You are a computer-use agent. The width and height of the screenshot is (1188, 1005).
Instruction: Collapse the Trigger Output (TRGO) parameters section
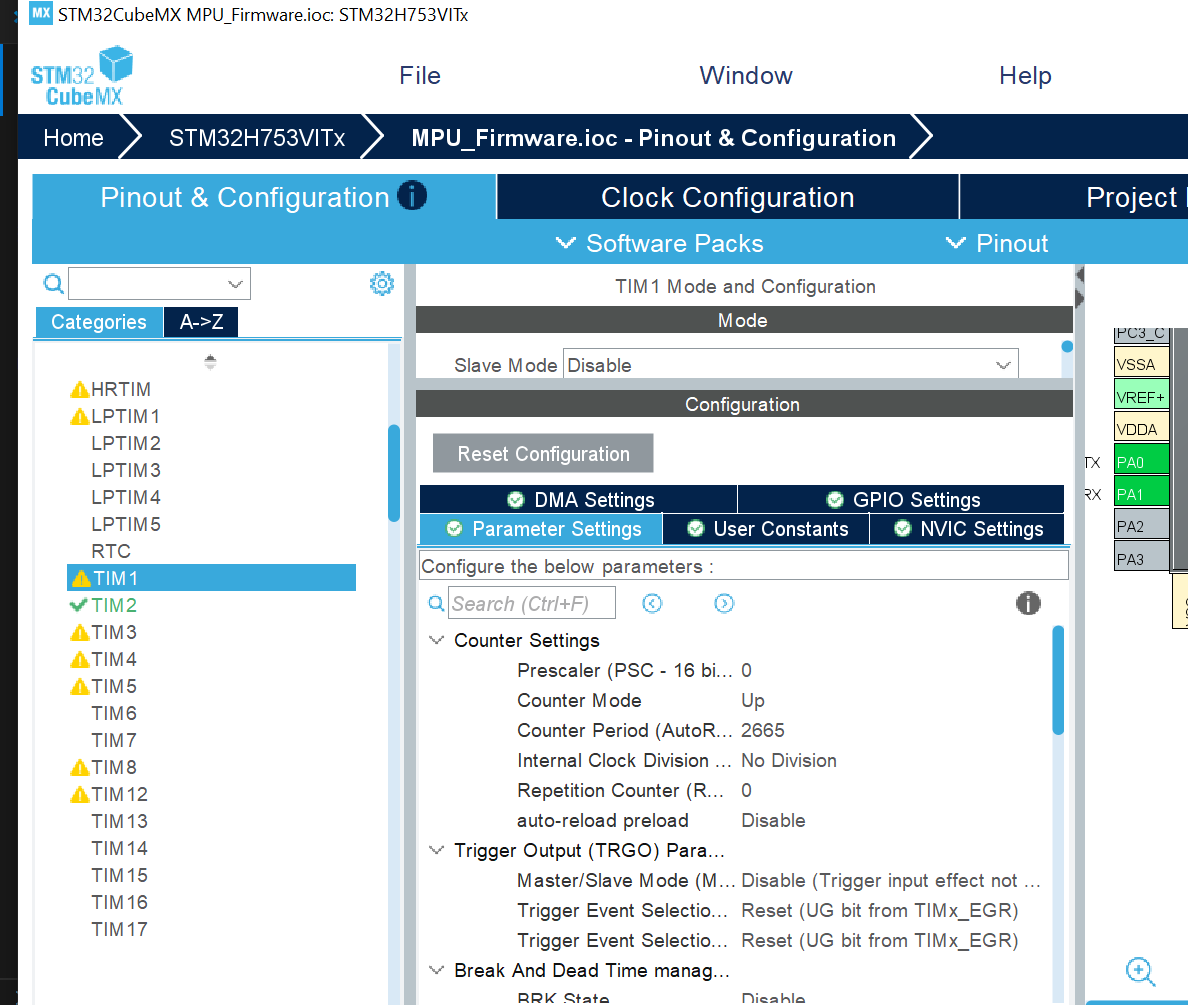tap(437, 850)
